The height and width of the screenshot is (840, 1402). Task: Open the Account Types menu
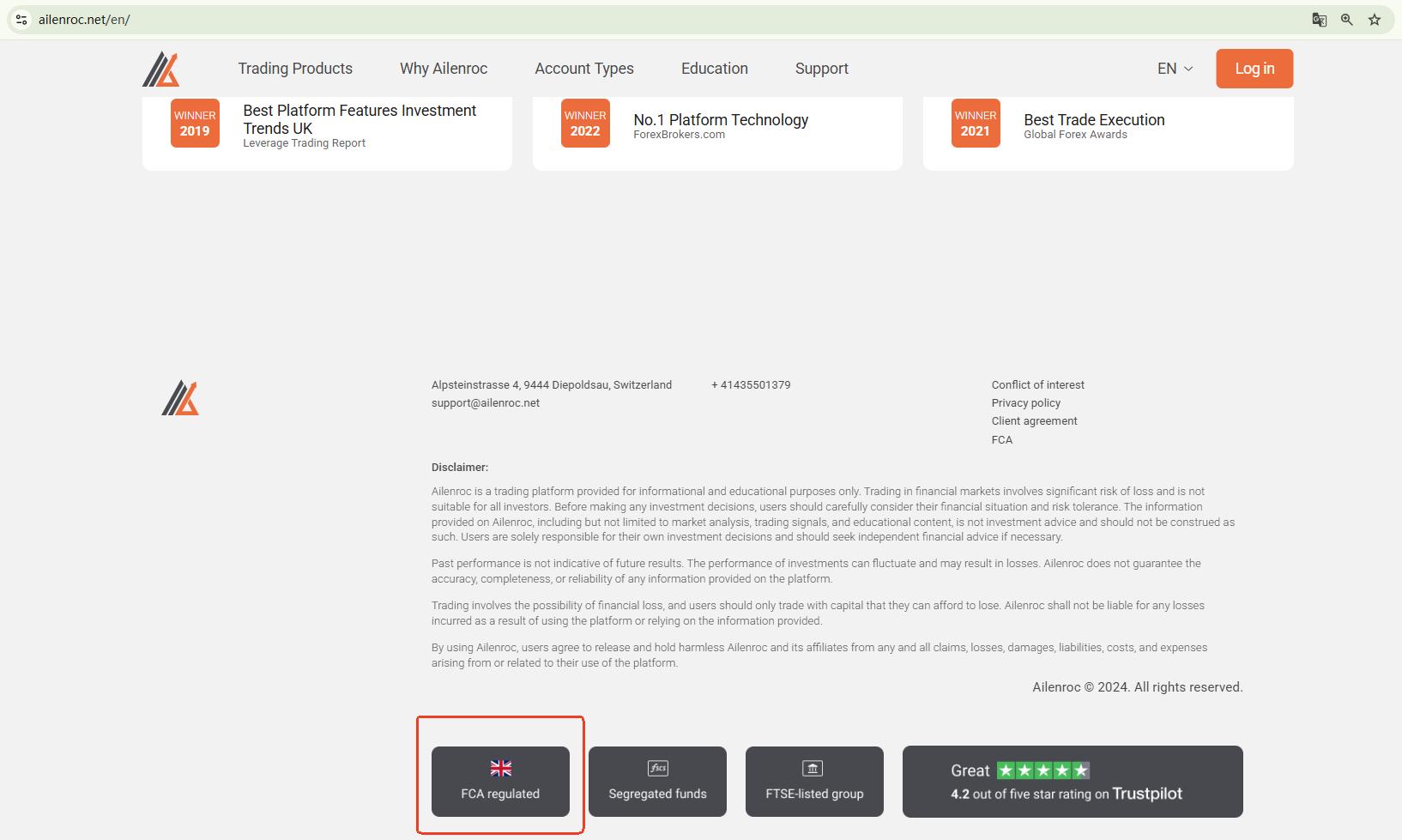tap(584, 69)
